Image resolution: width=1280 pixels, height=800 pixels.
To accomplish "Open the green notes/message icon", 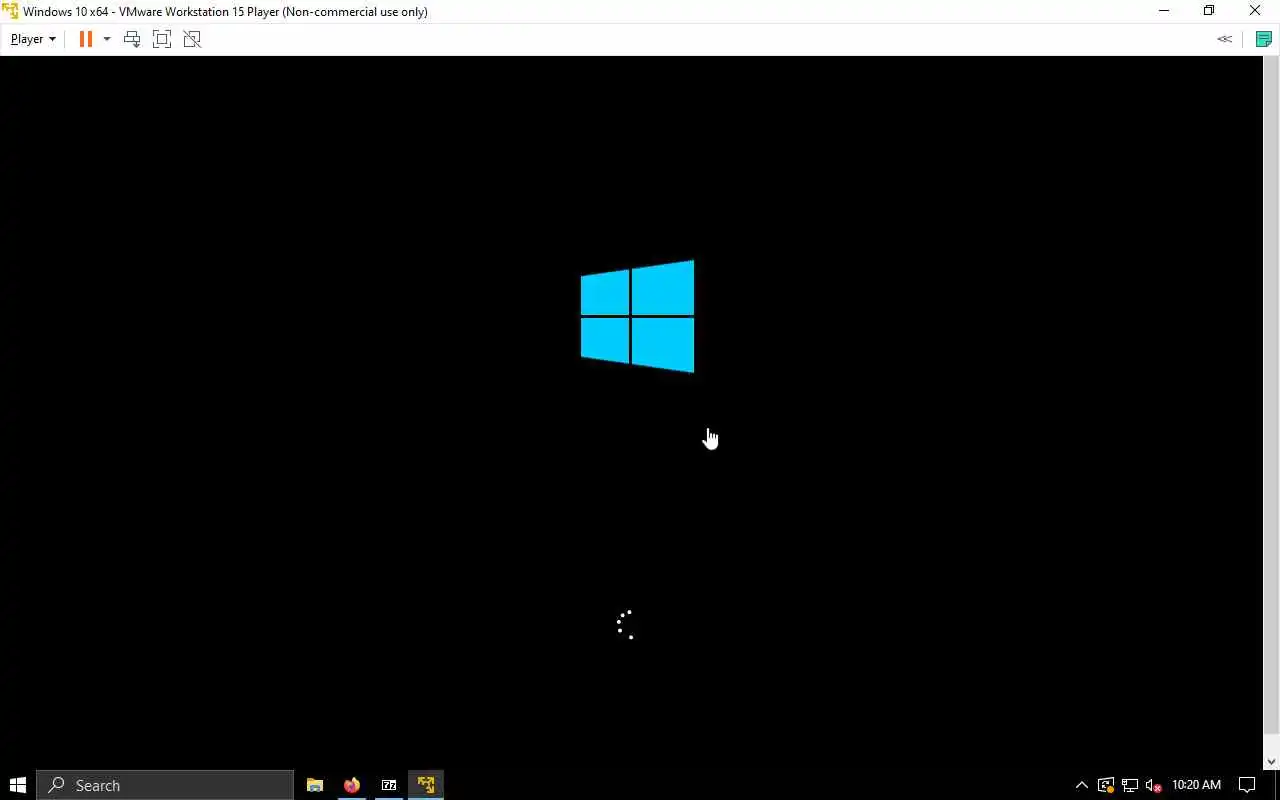I will 1263,39.
